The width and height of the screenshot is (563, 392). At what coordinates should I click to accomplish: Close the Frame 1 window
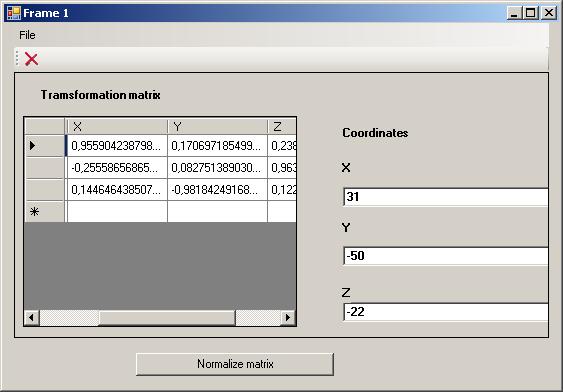pos(549,13)
